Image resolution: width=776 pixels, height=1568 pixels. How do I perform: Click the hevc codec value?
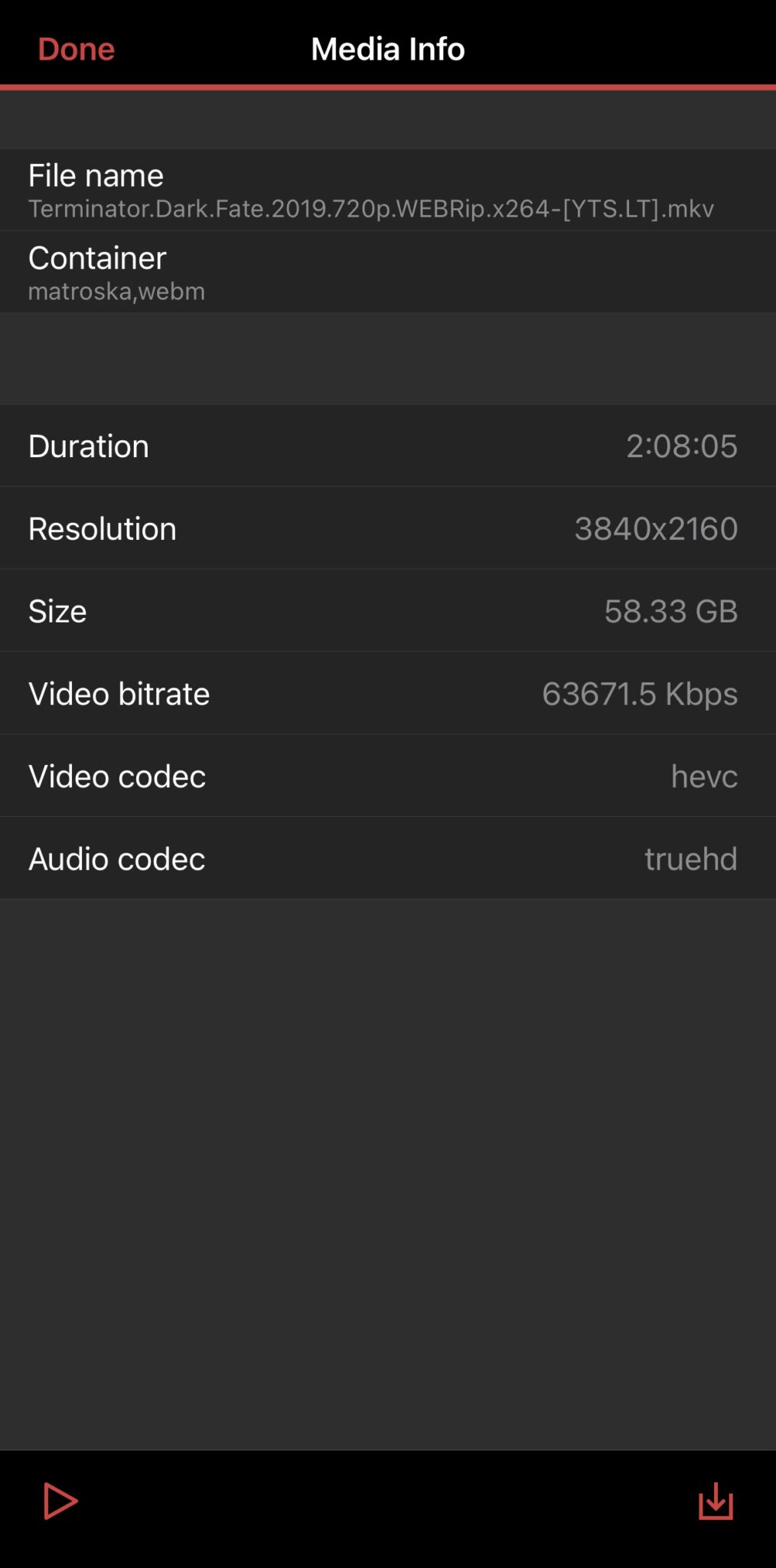(704, 776)
